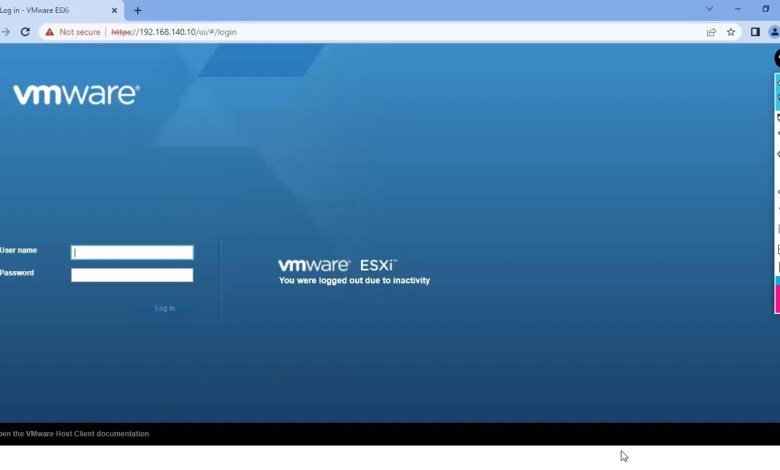780x470 pixels.
Task: Restore down the browser window
Action: [x=766, y=9]
